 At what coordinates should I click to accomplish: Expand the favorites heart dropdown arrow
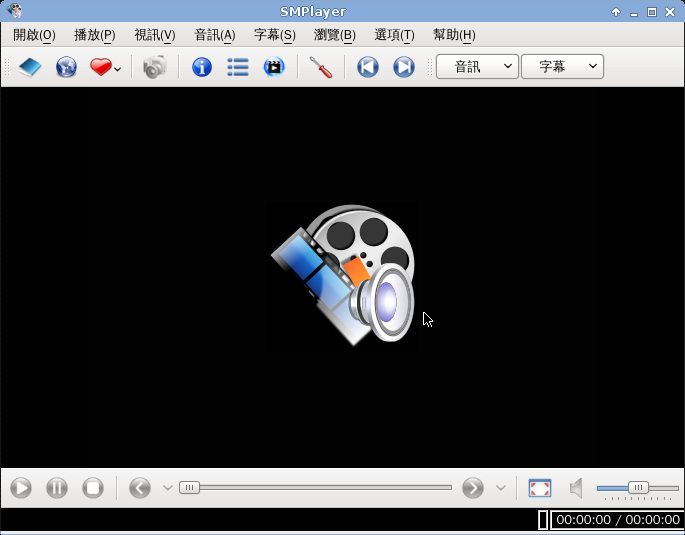coord(118,69)
